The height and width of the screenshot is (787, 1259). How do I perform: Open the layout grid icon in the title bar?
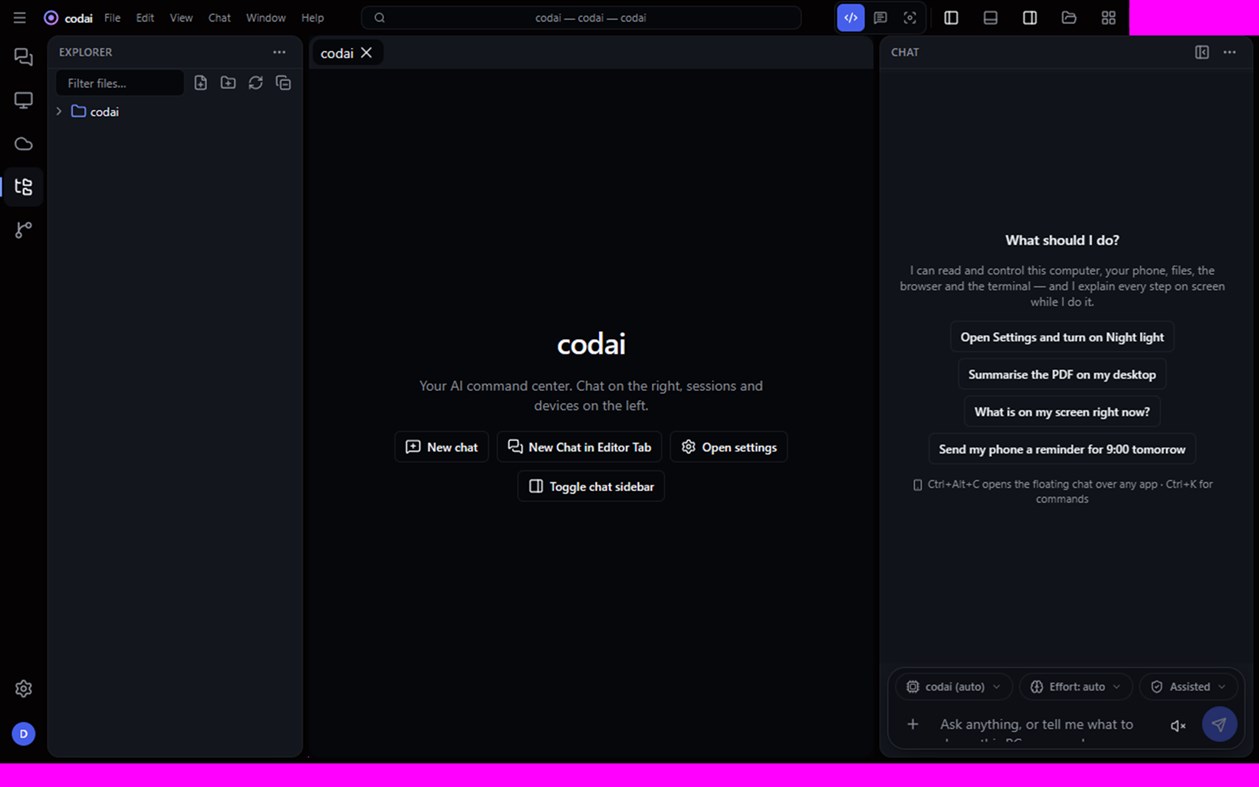point(1108,18)
